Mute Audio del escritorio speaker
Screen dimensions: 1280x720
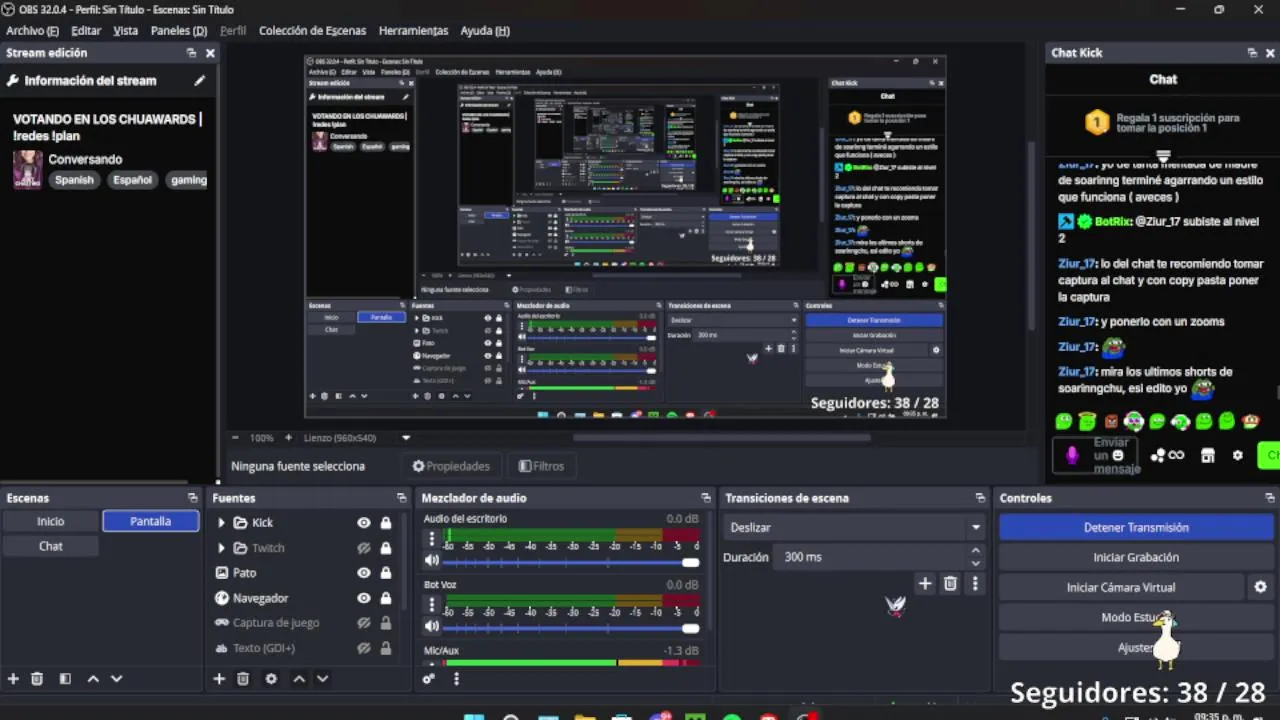(432, 562)
